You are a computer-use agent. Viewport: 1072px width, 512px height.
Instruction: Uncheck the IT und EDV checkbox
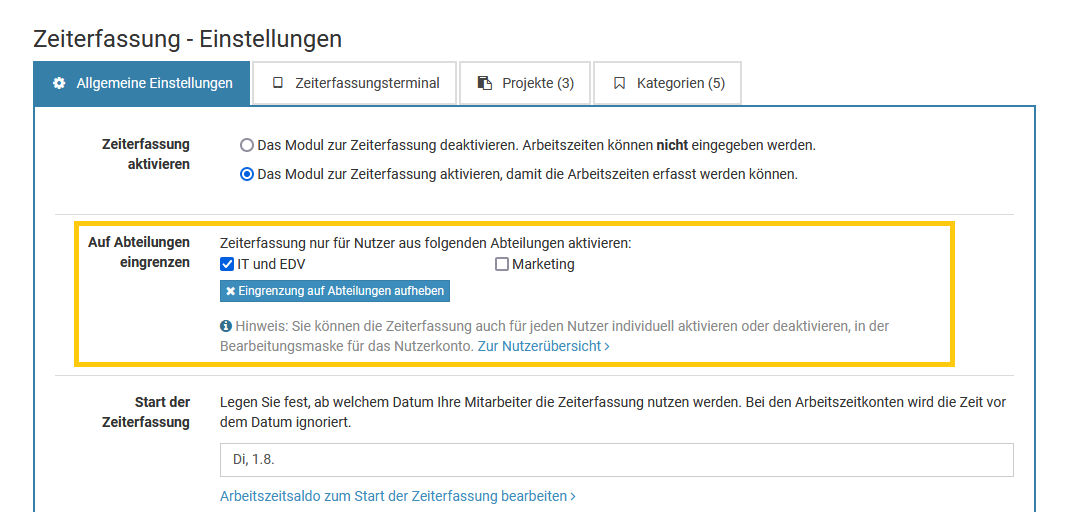[227, 265]
